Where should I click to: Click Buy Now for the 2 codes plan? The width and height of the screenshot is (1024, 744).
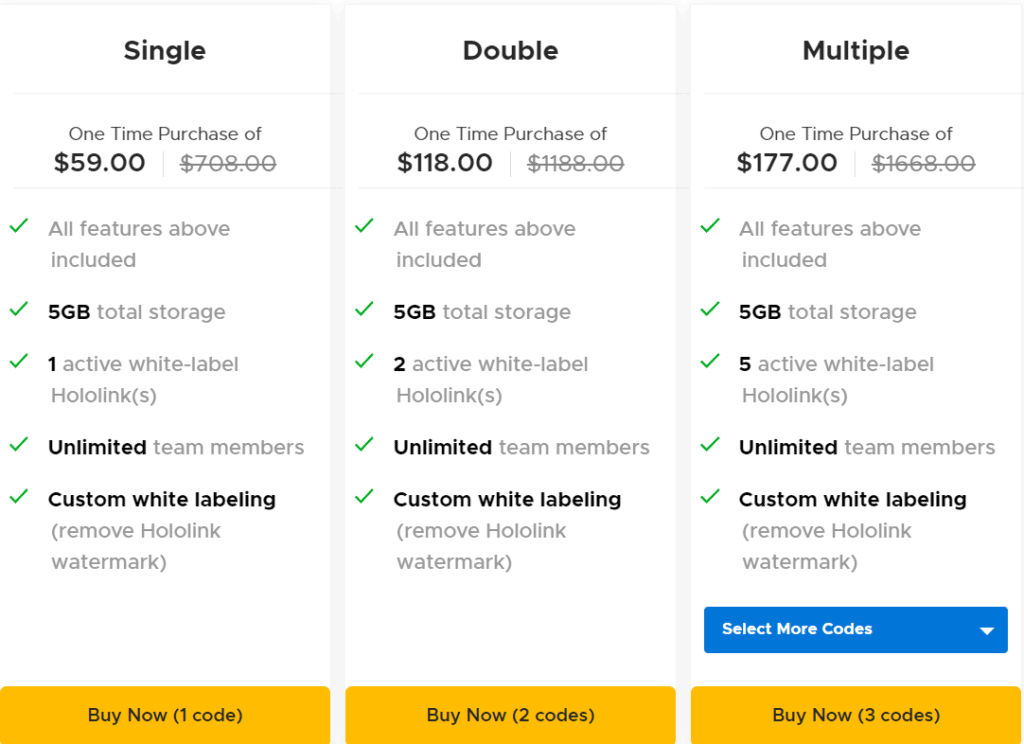coord(510,715)
